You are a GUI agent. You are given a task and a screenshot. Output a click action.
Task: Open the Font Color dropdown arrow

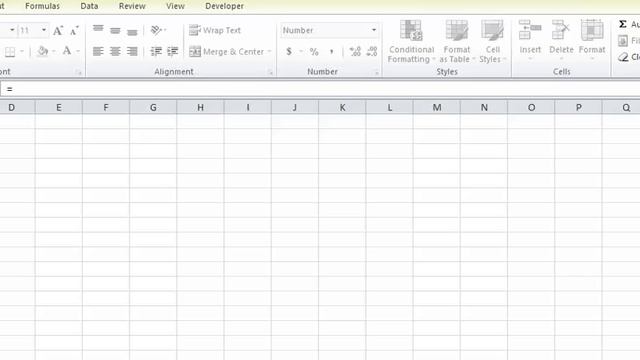78,51
